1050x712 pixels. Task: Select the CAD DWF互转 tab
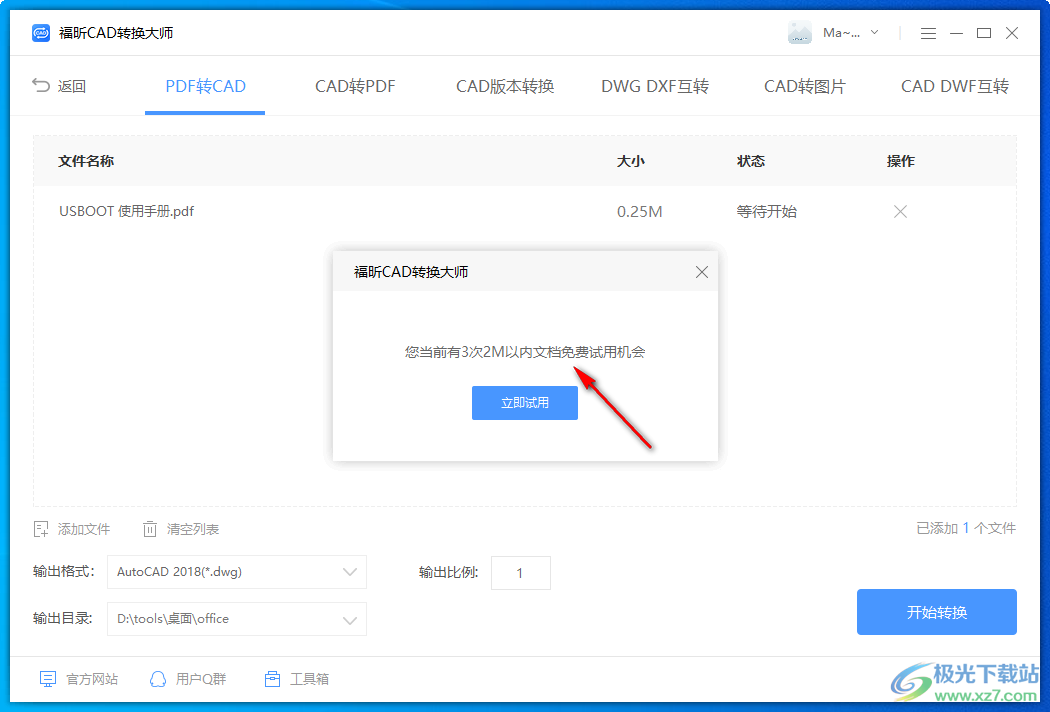[955, 86]
